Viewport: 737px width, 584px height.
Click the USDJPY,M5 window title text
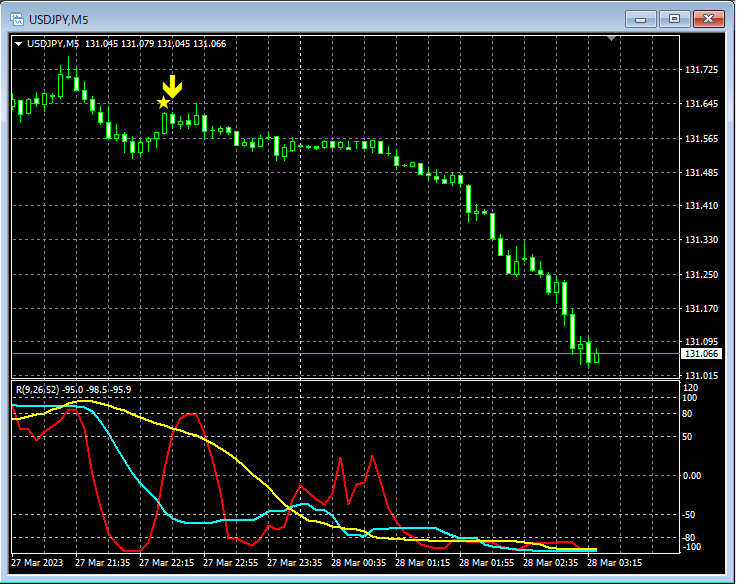[59, 20]
